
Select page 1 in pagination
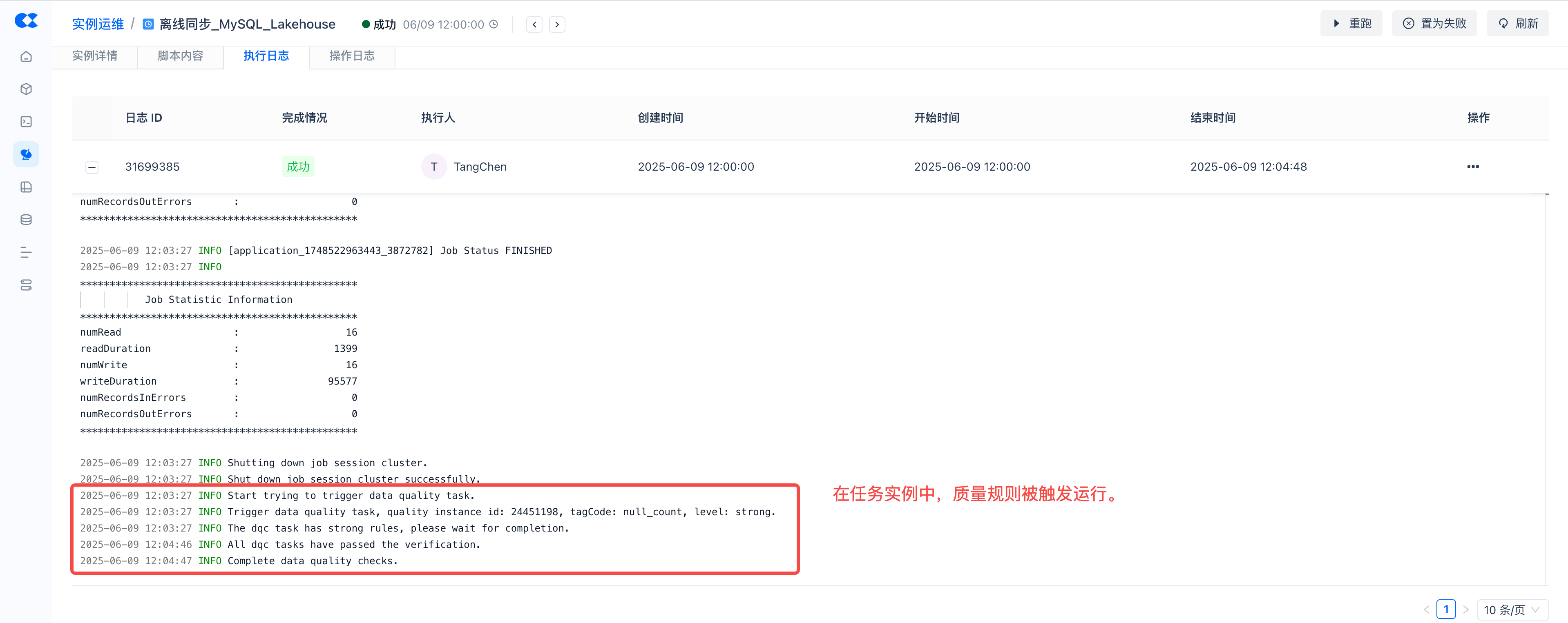click(1446, 609)
